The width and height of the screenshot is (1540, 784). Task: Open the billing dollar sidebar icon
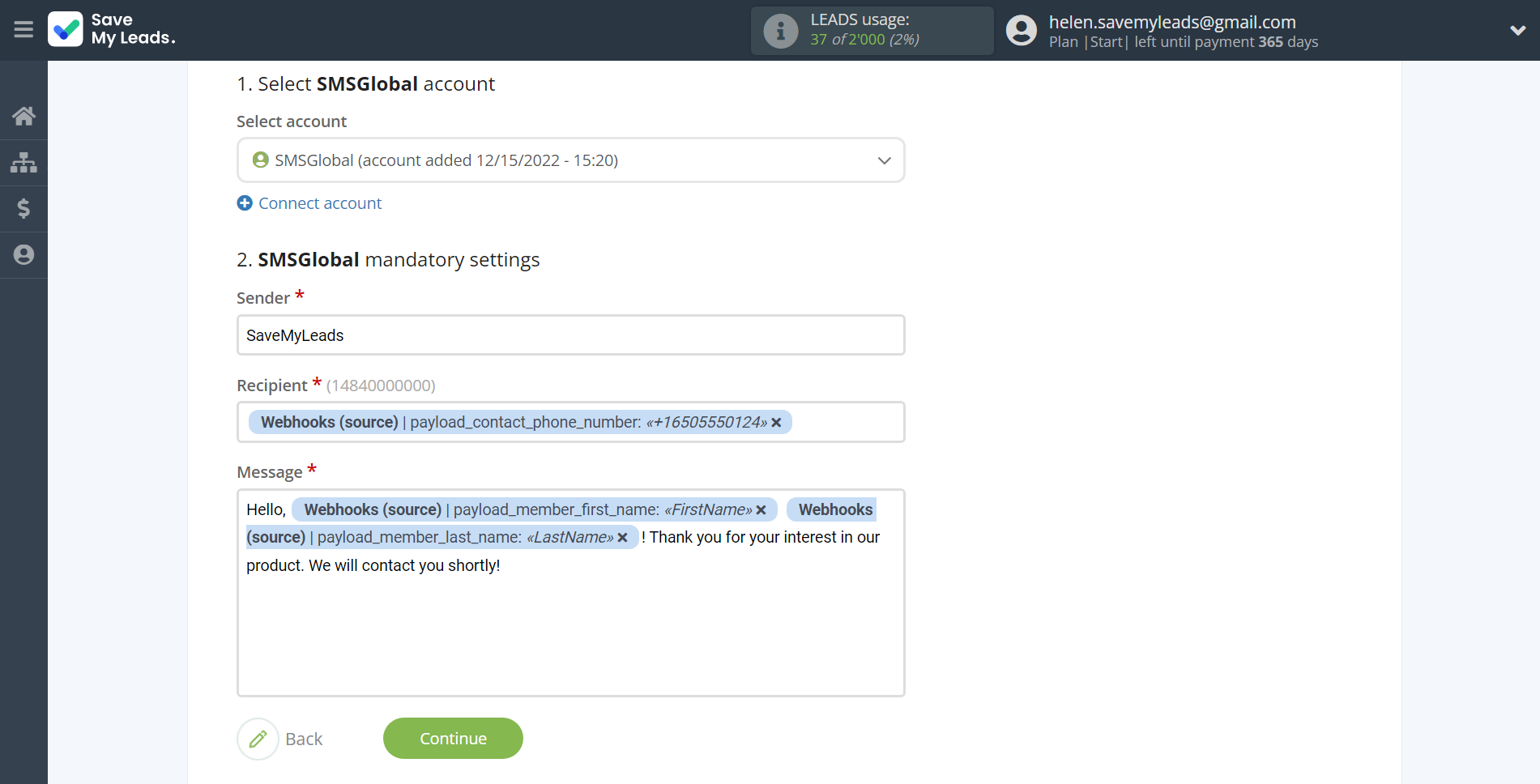click(x=23, y=208)
